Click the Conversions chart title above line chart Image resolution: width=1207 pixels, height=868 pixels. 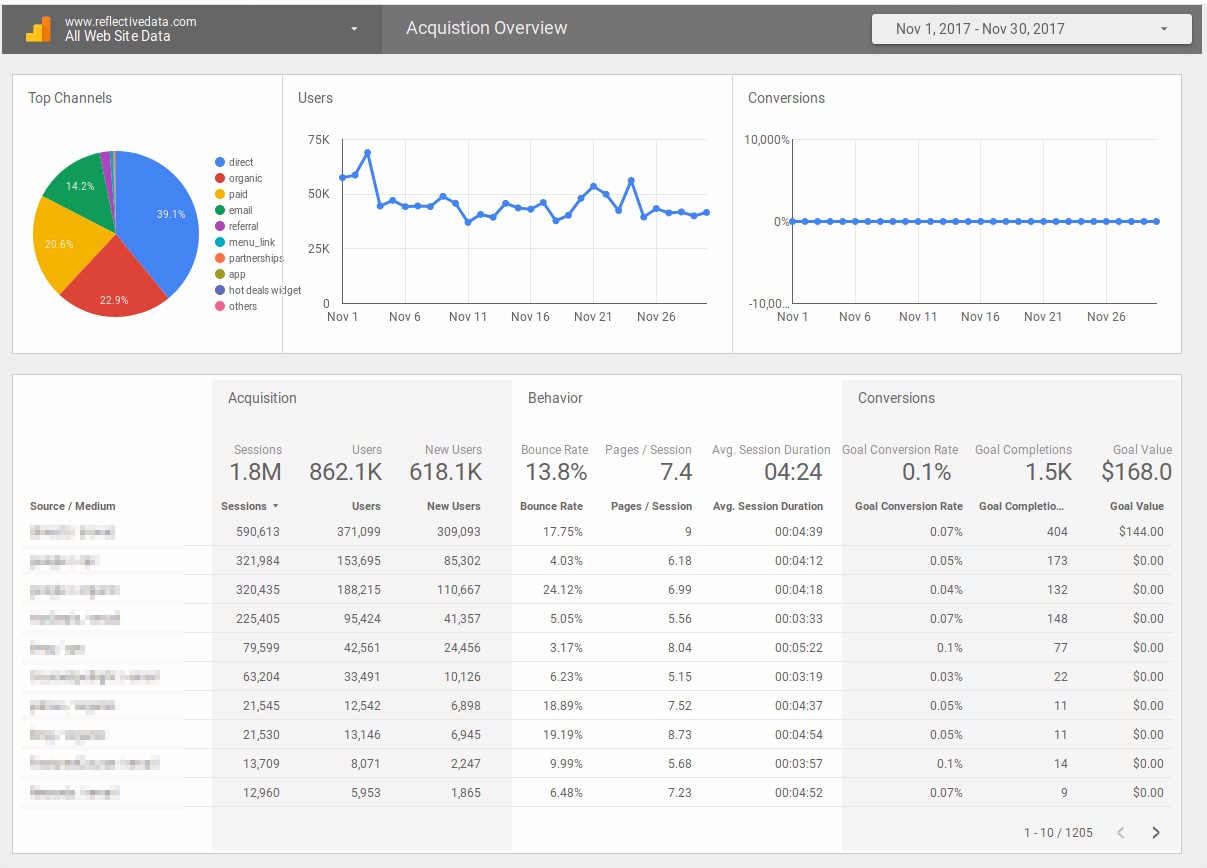pos(786,98)
